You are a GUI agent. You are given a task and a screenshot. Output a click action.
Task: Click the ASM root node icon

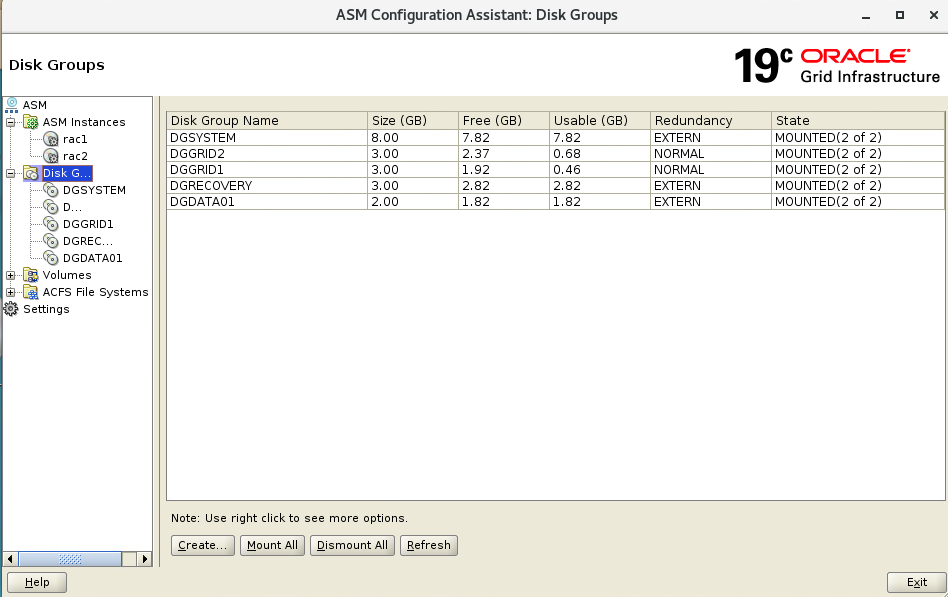coord(12,105)
